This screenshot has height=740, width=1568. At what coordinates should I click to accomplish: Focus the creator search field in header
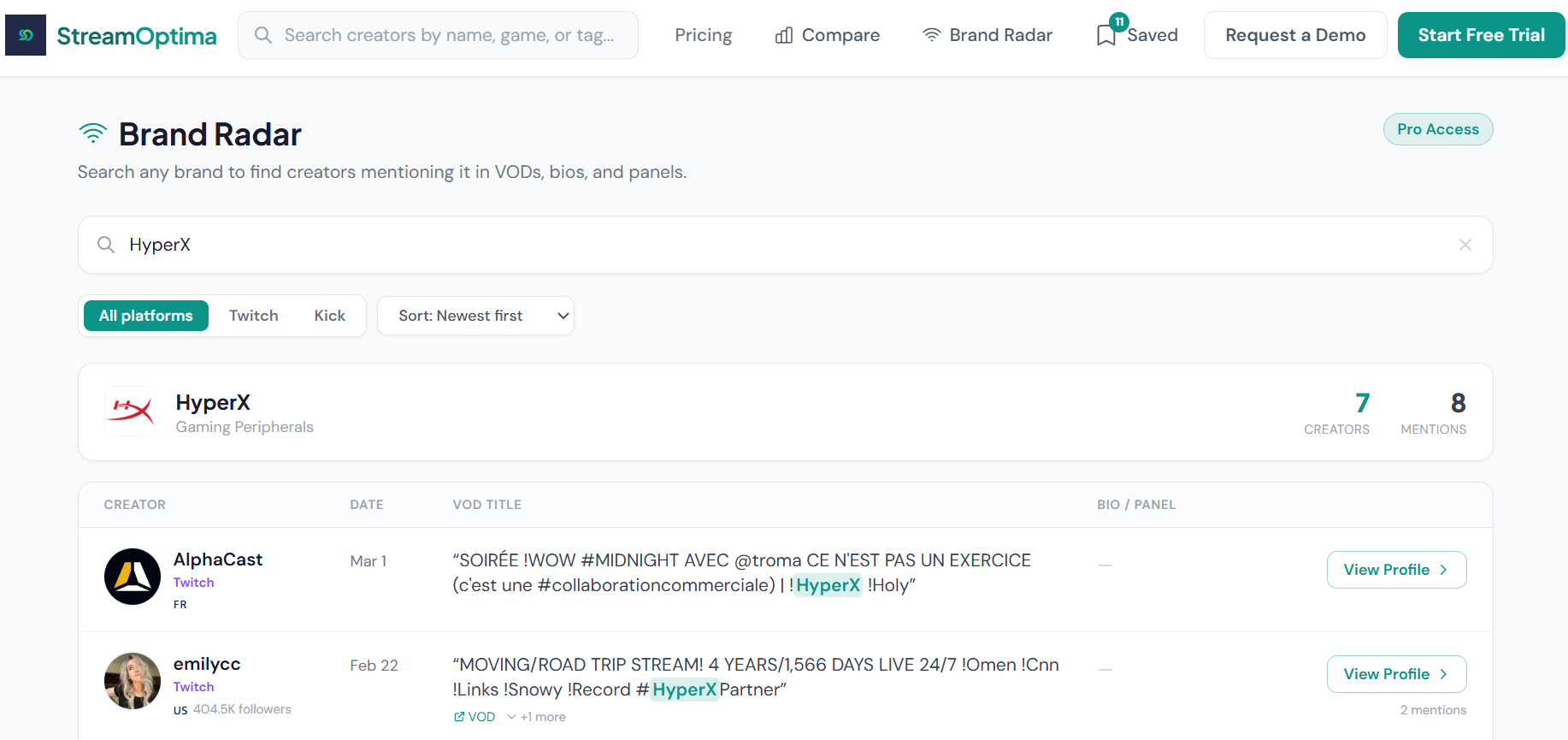click(438, 35)
